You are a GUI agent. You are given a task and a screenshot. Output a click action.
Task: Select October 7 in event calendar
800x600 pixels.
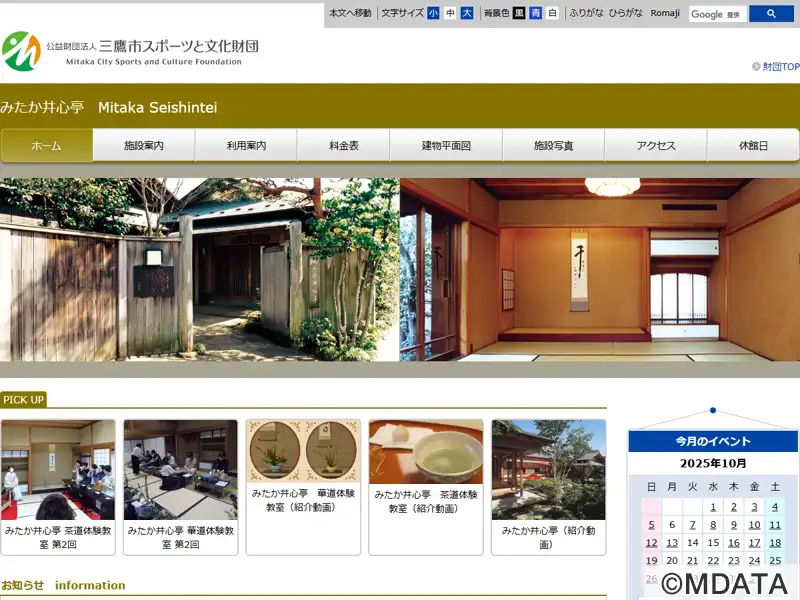click(x=692, y=524)
